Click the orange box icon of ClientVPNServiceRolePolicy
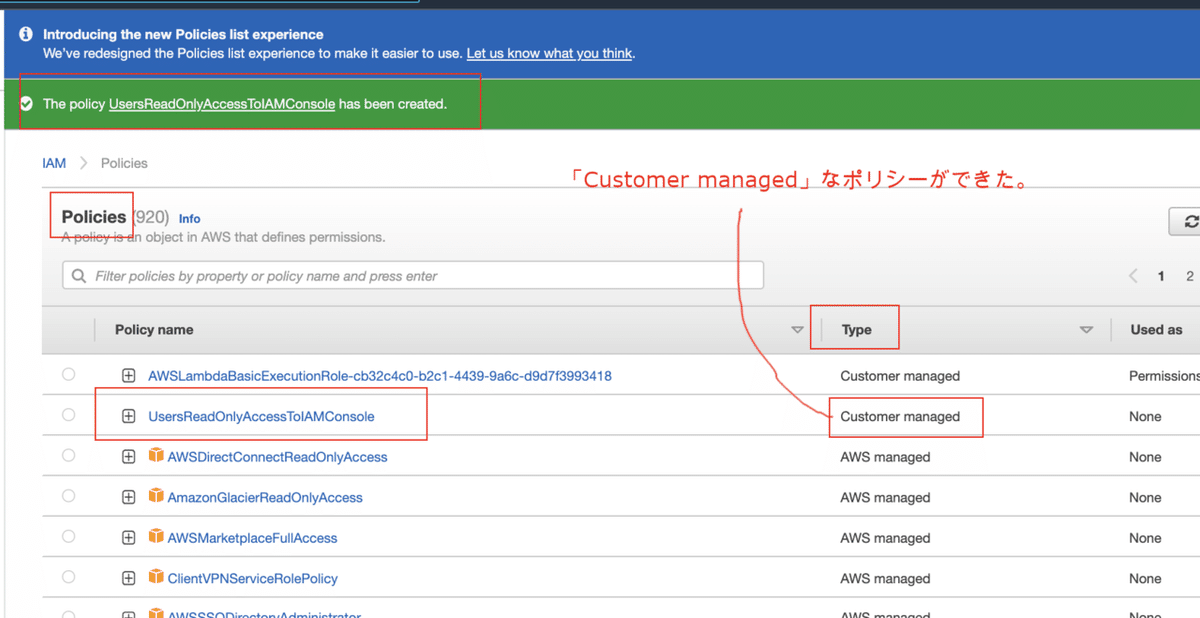The image size is (1200, 618). click(x=156, y=577)
